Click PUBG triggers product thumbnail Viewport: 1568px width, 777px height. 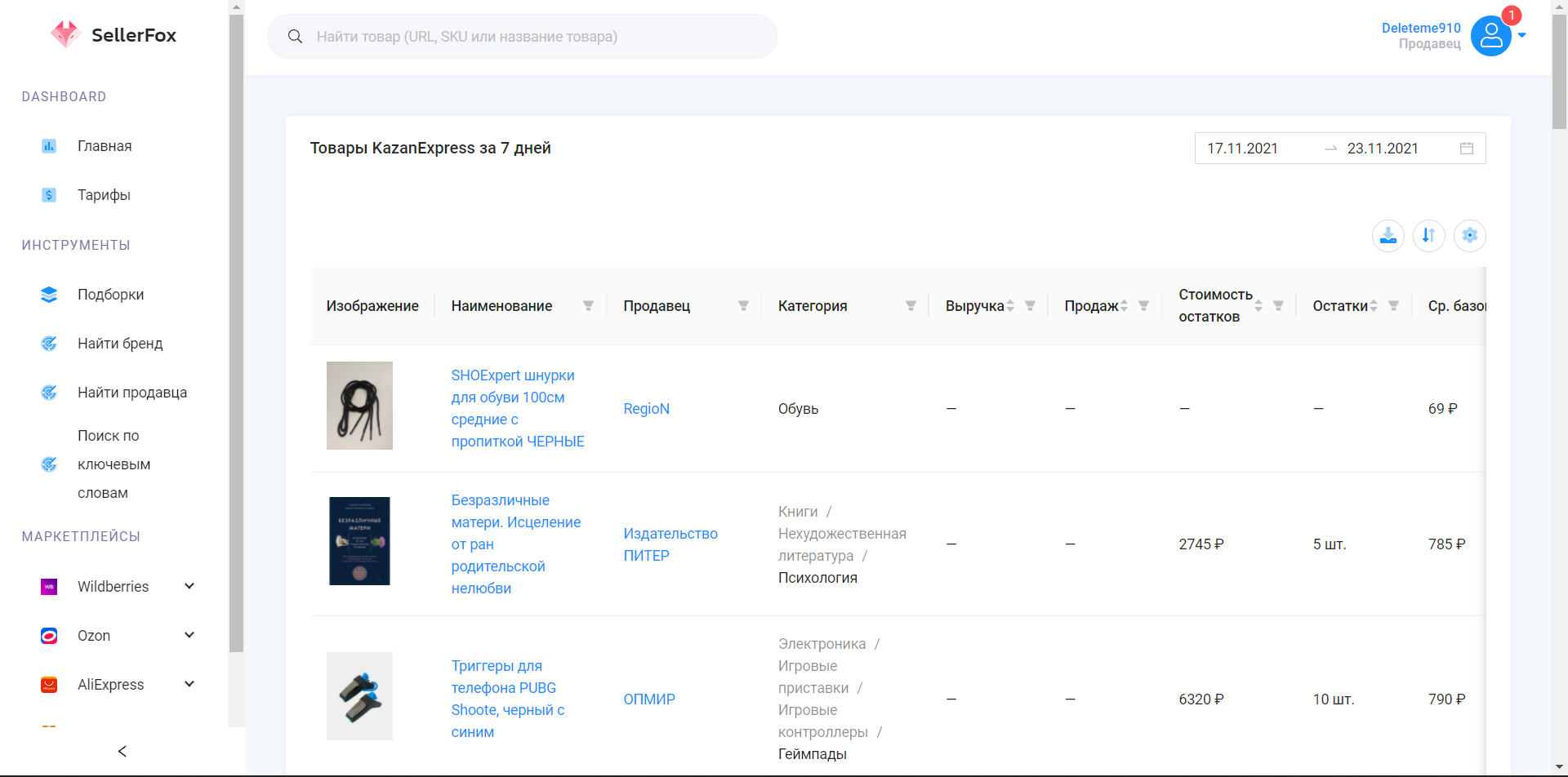click(x=359, y=696)
